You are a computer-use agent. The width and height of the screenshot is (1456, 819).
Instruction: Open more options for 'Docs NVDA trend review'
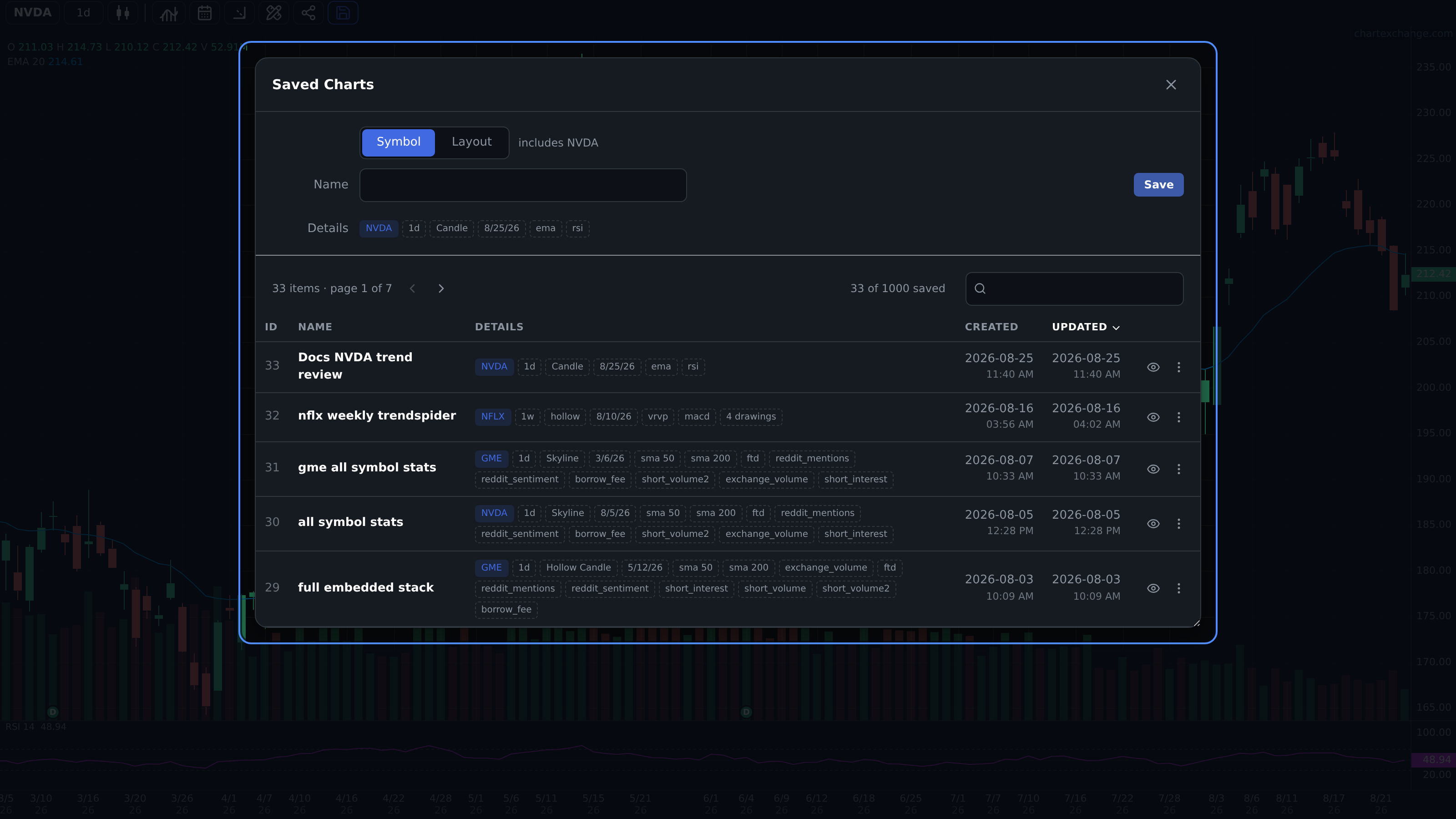coord(1178,367)
